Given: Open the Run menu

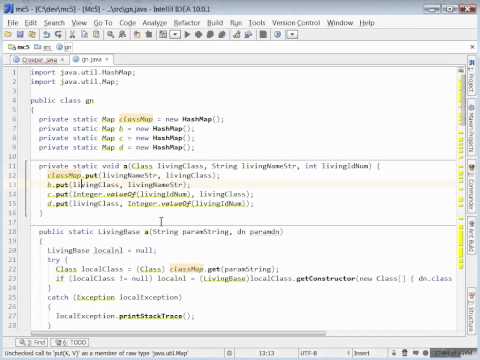Looking at the screenshot, I should (236, 23).
